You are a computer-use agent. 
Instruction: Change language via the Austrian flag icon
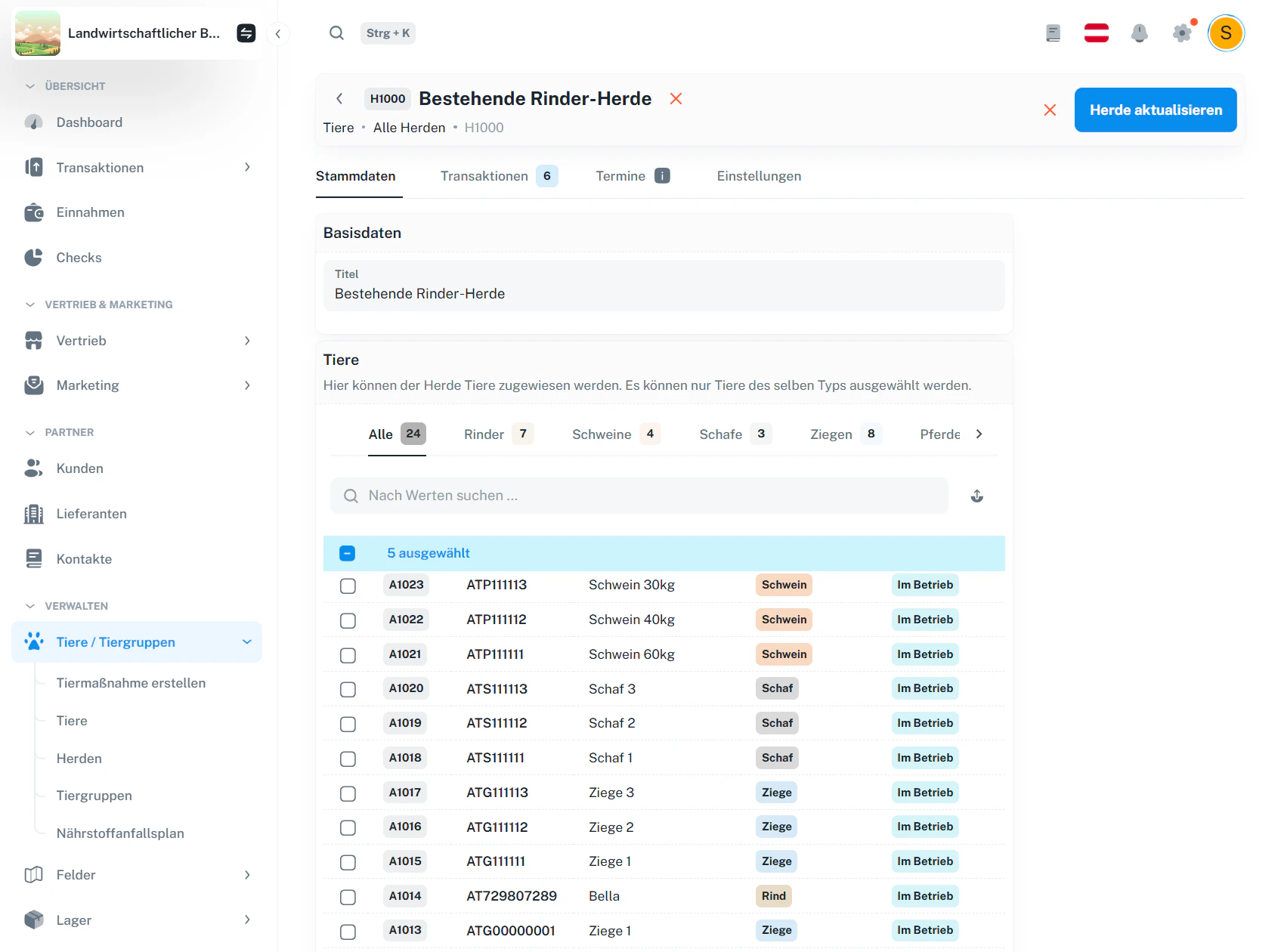click(1096, 33)
